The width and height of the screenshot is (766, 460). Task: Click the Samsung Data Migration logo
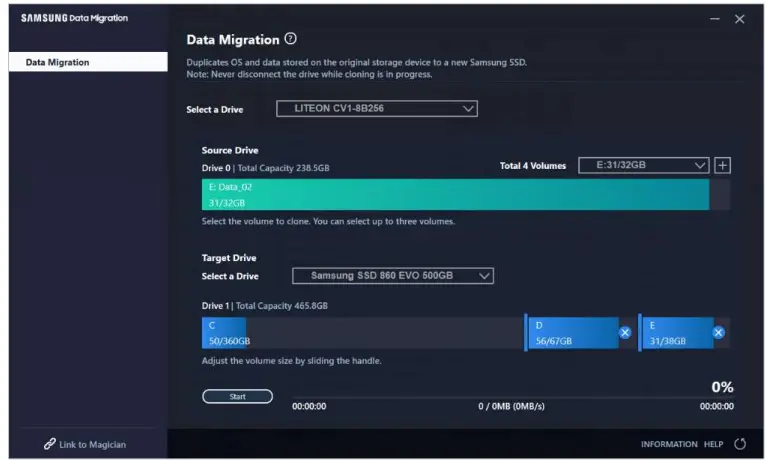[74, 18]
